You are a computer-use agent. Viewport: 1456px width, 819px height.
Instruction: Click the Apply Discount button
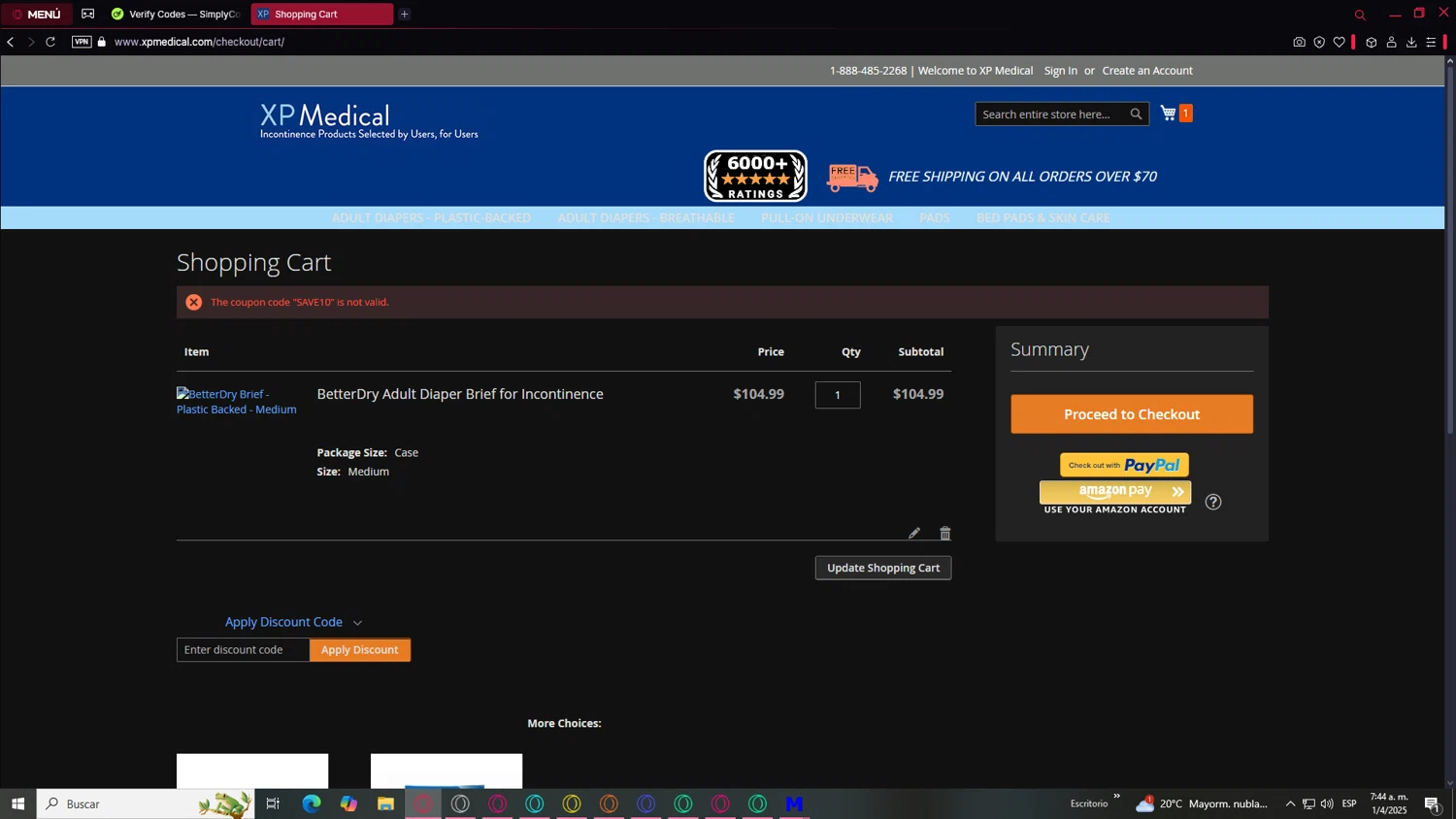(360, 650)
